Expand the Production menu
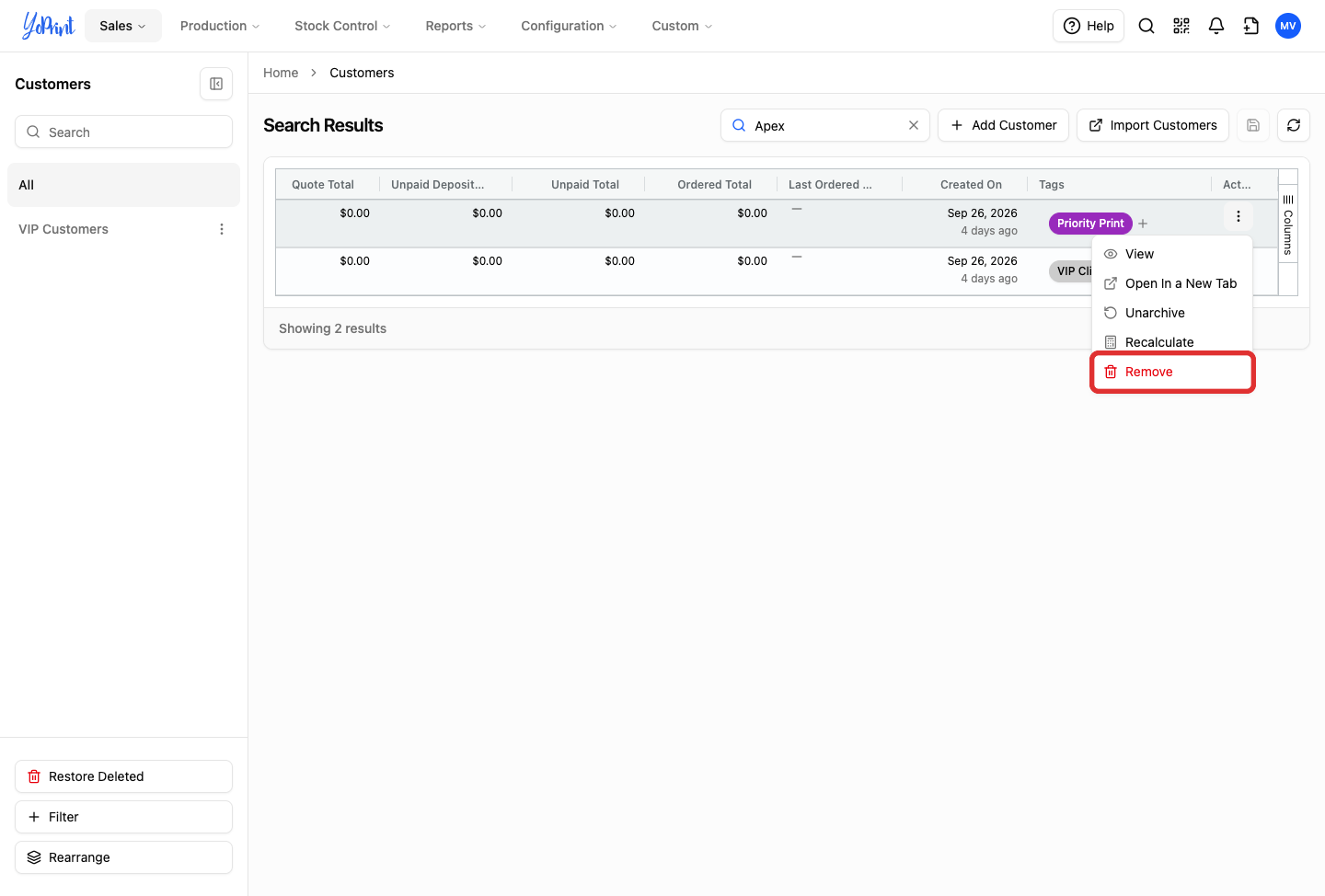Viewport: 1325px width, 896px height. 220,26
